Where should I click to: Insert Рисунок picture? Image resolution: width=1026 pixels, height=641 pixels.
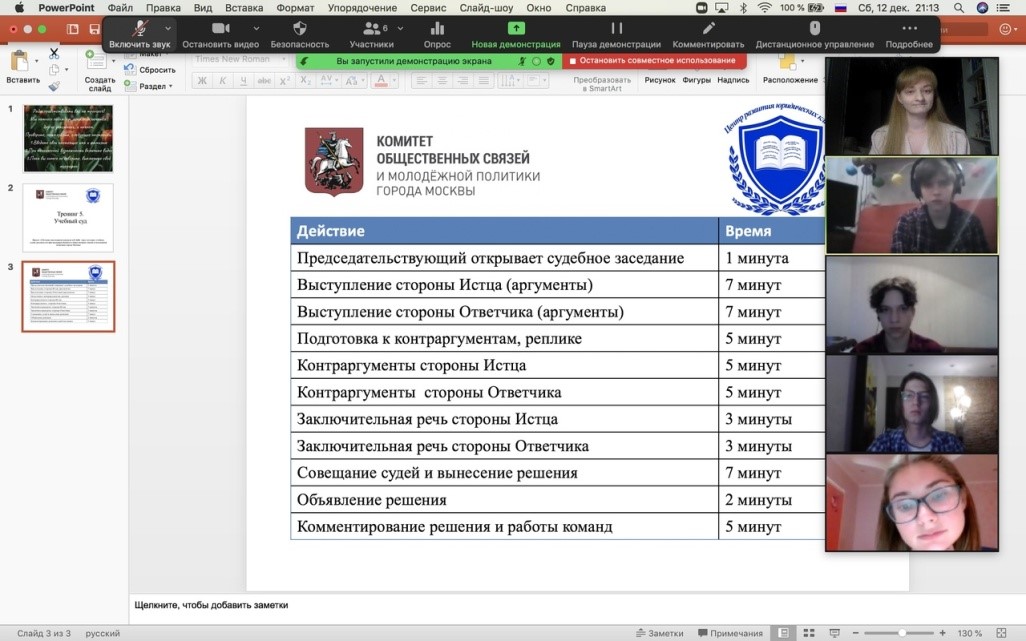[x=660, y=80]
